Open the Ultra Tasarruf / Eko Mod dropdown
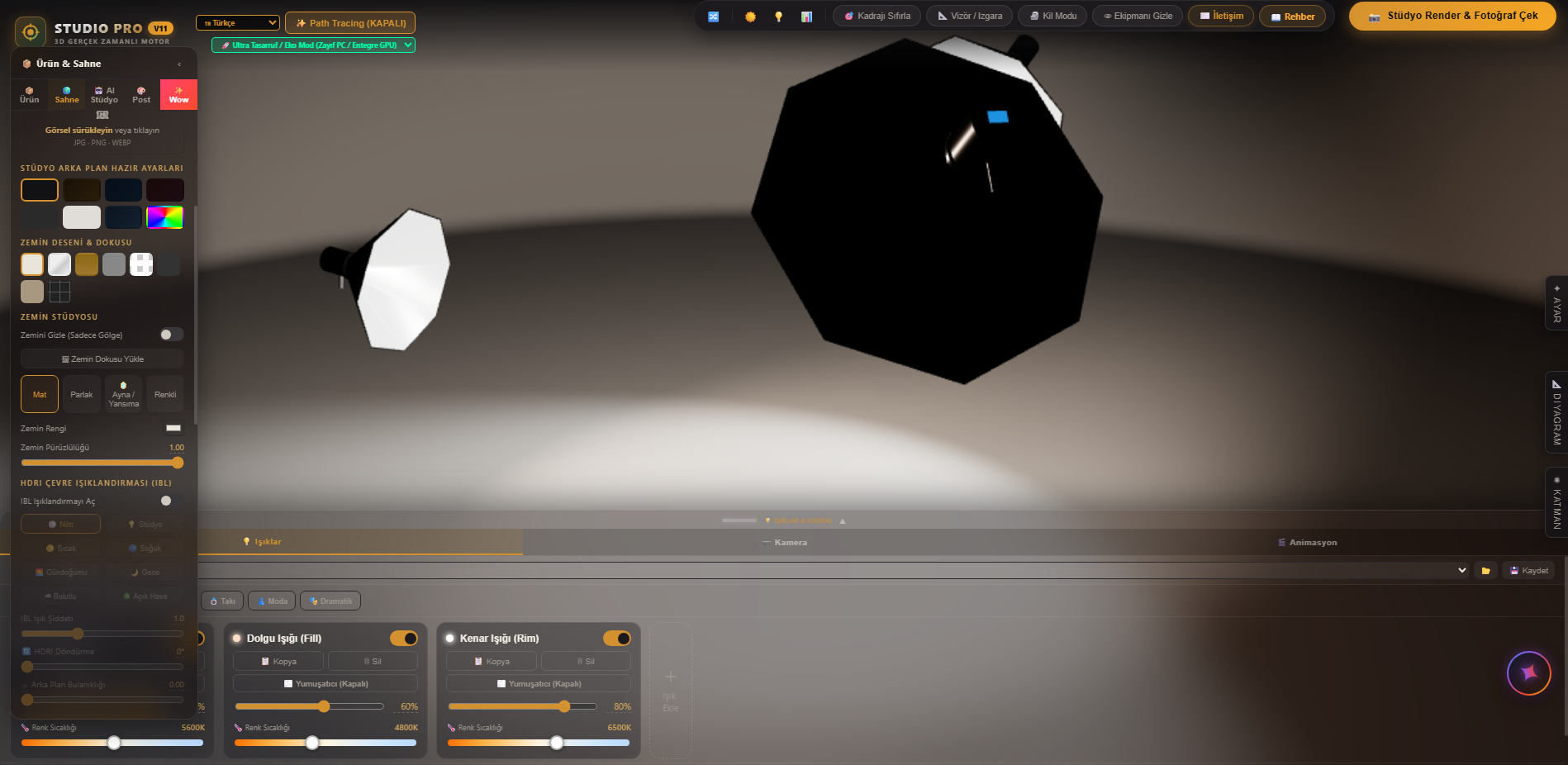The width and height of the screenshot is (1568, 765). click(x=314, y=45)
